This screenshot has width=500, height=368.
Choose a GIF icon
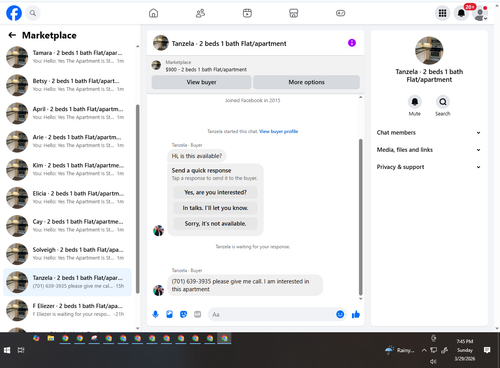click(x=198, y=314)
